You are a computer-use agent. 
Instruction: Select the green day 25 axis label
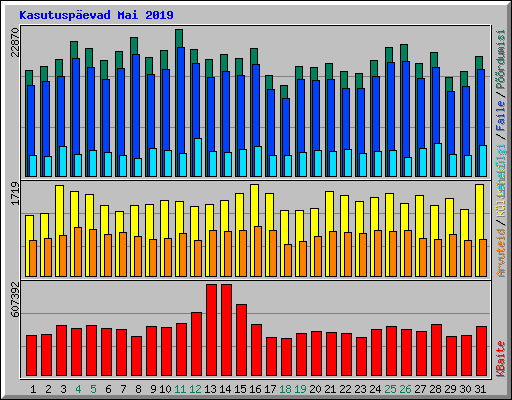pos(390,389)
